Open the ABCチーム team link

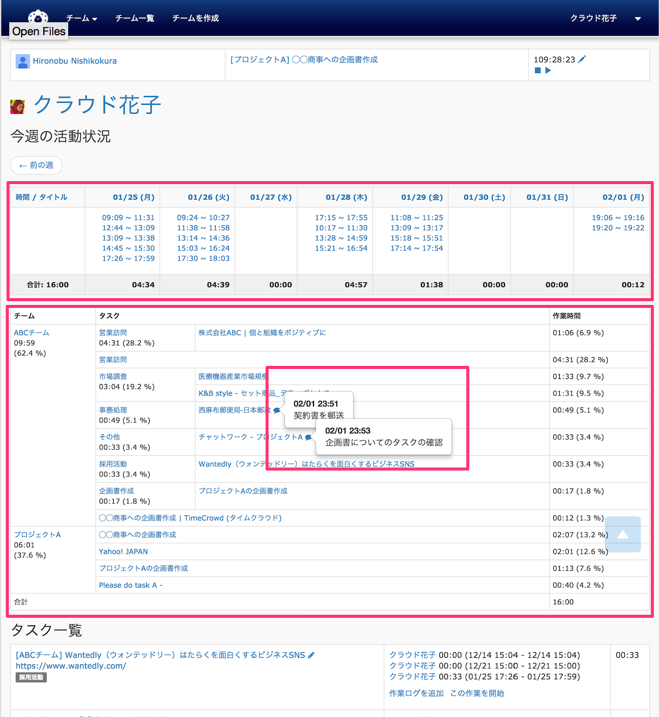point(31,332)
